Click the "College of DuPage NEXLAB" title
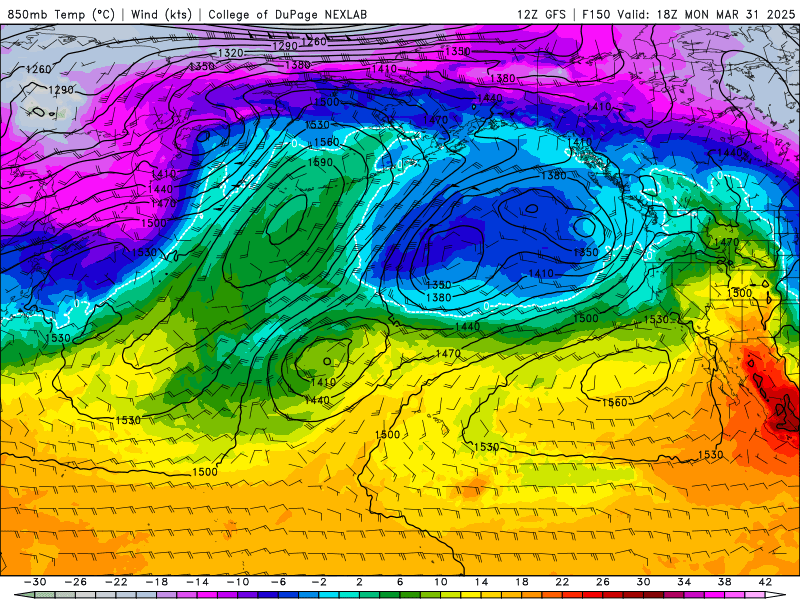This screenshot has width=800, height=600. click(287, 14)
